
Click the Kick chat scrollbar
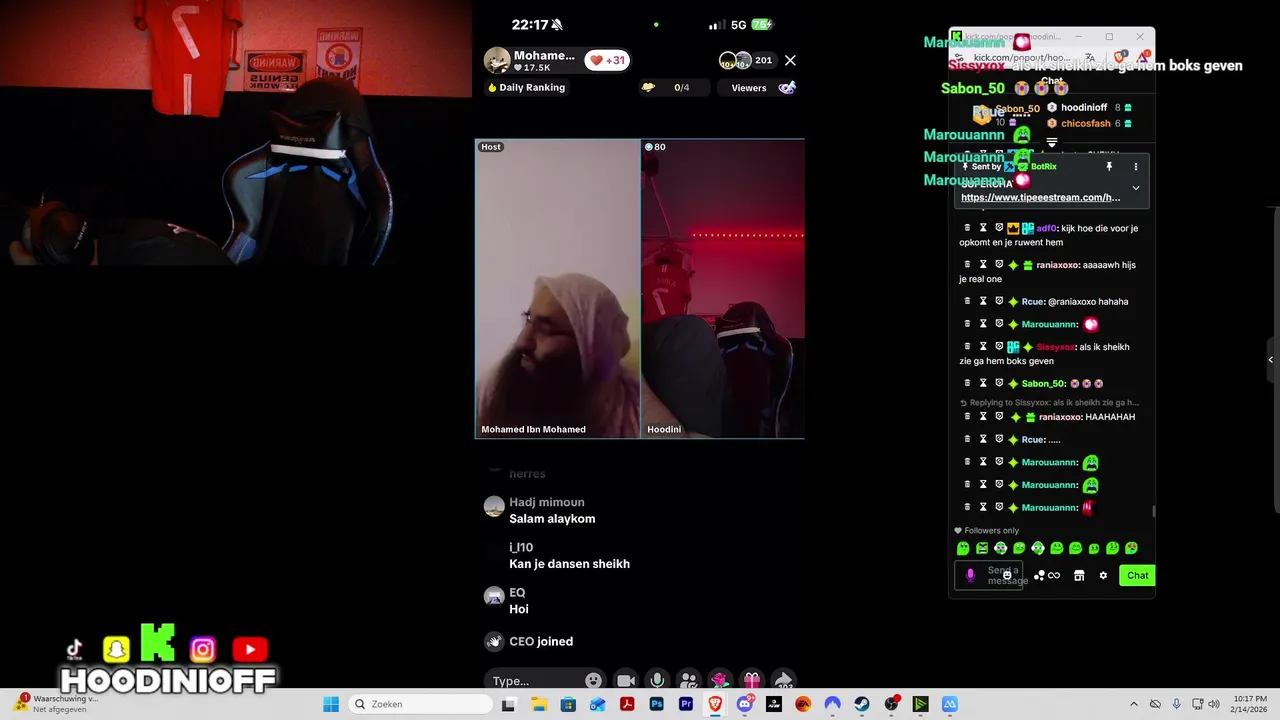[x=1152, y=511]
